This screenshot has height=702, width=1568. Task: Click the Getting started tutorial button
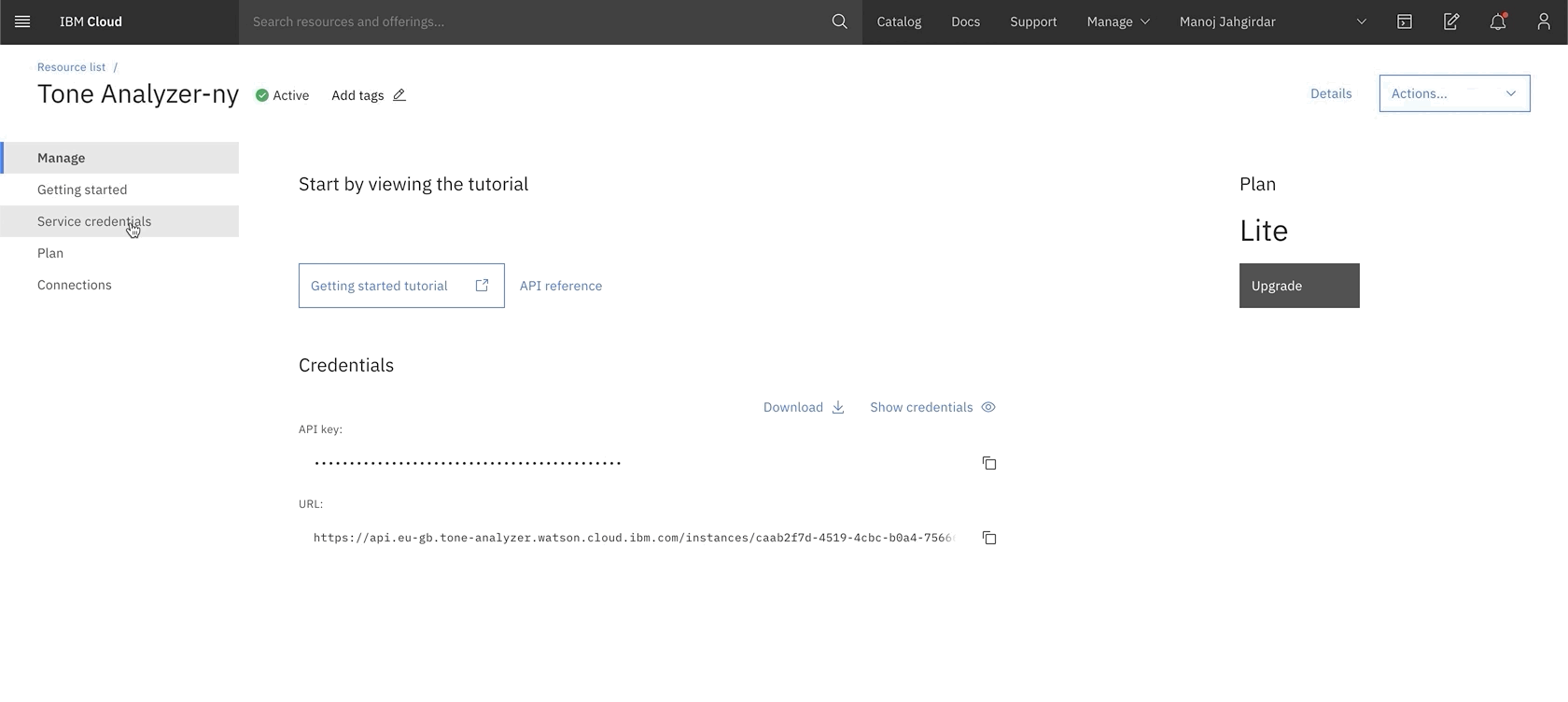(401, 286)
